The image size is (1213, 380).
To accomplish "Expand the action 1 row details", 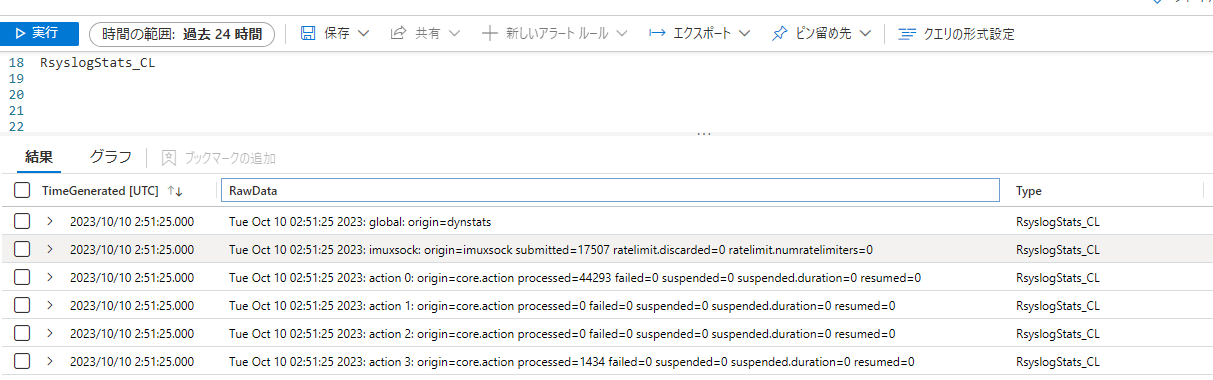I will click(49, 305).
